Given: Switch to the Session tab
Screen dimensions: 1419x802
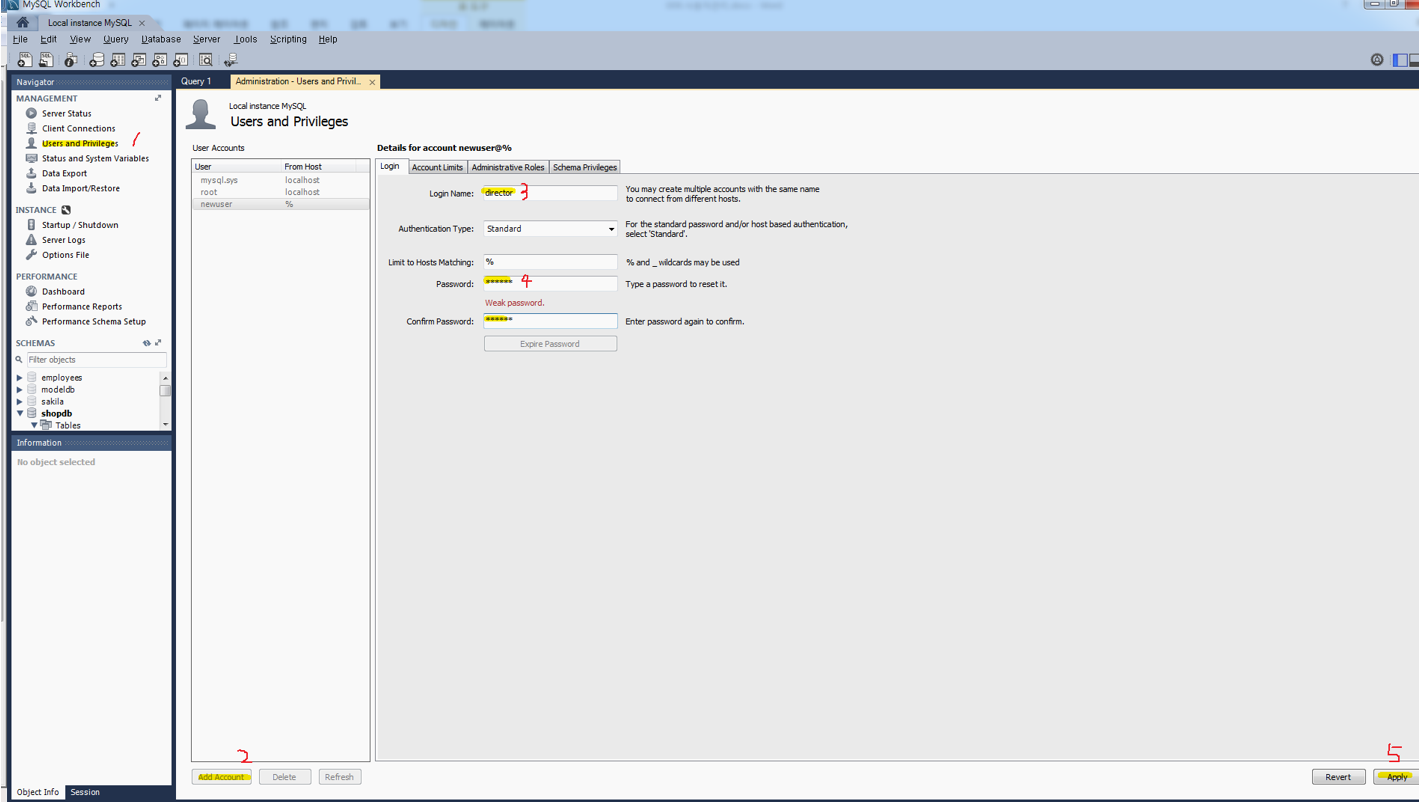Looking at the screenshot, I should click(85, 792).
